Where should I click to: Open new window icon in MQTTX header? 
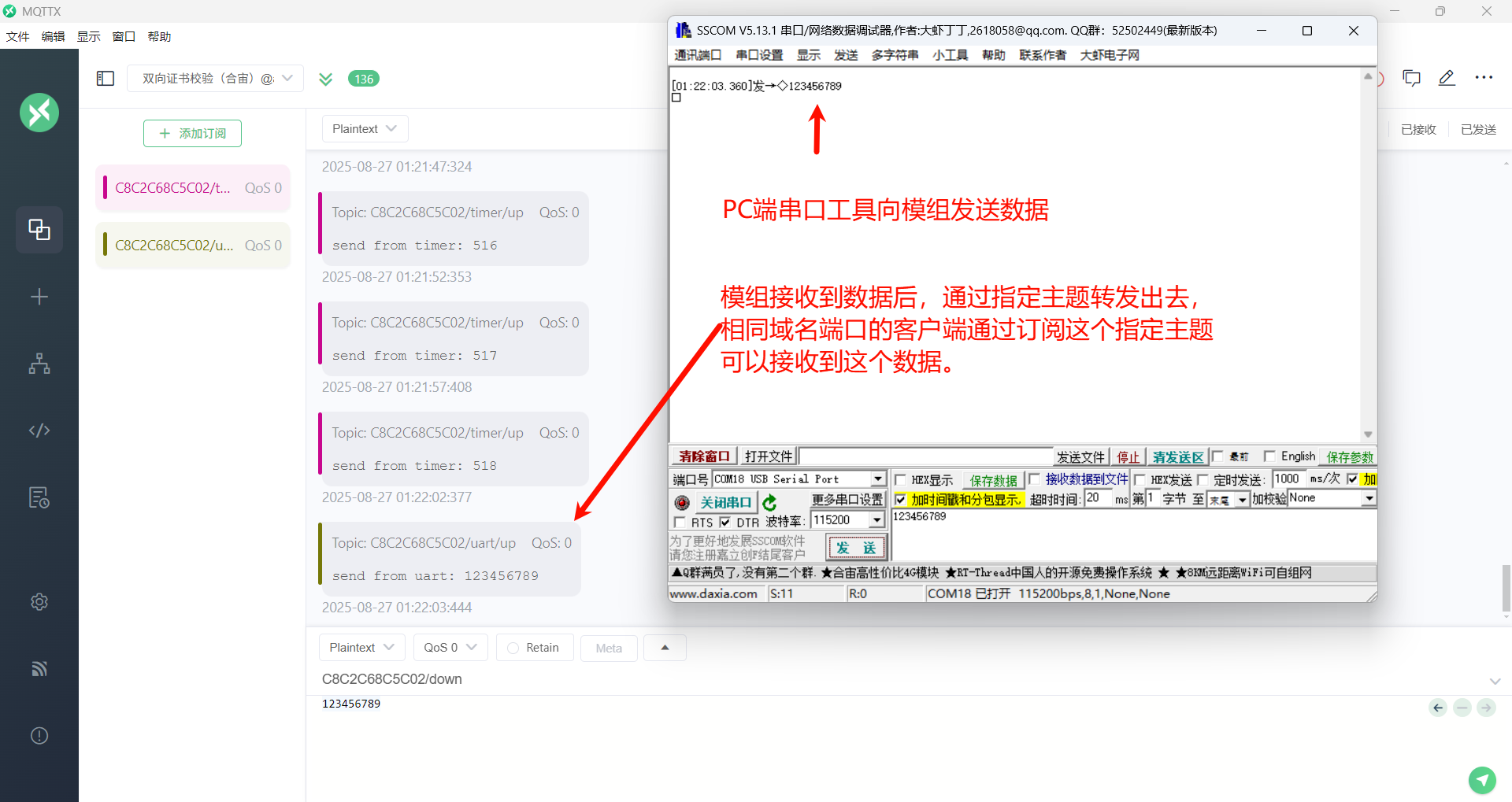click(1411, 78)
